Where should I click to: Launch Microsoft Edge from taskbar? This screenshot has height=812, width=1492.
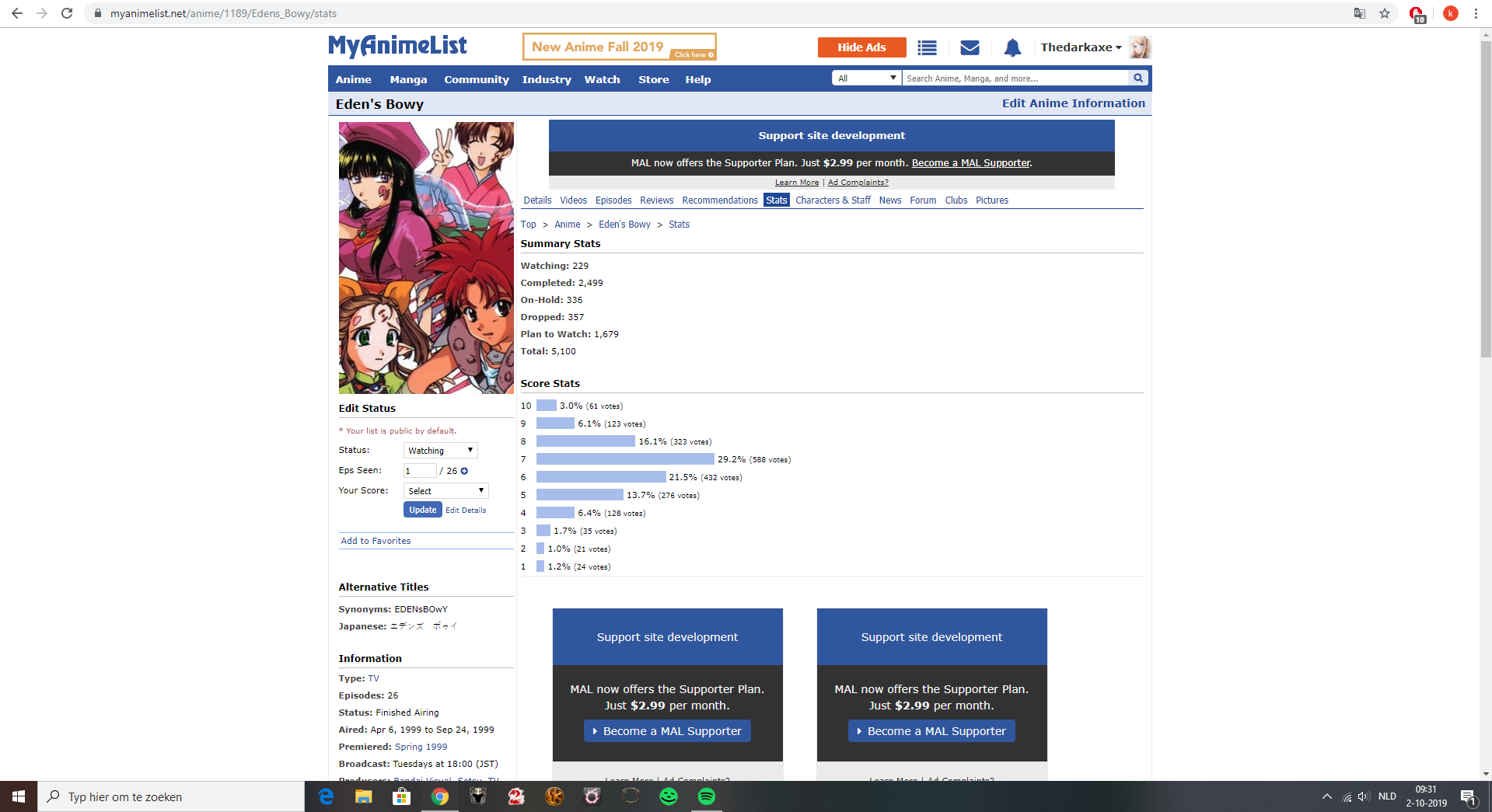(326, 796)
